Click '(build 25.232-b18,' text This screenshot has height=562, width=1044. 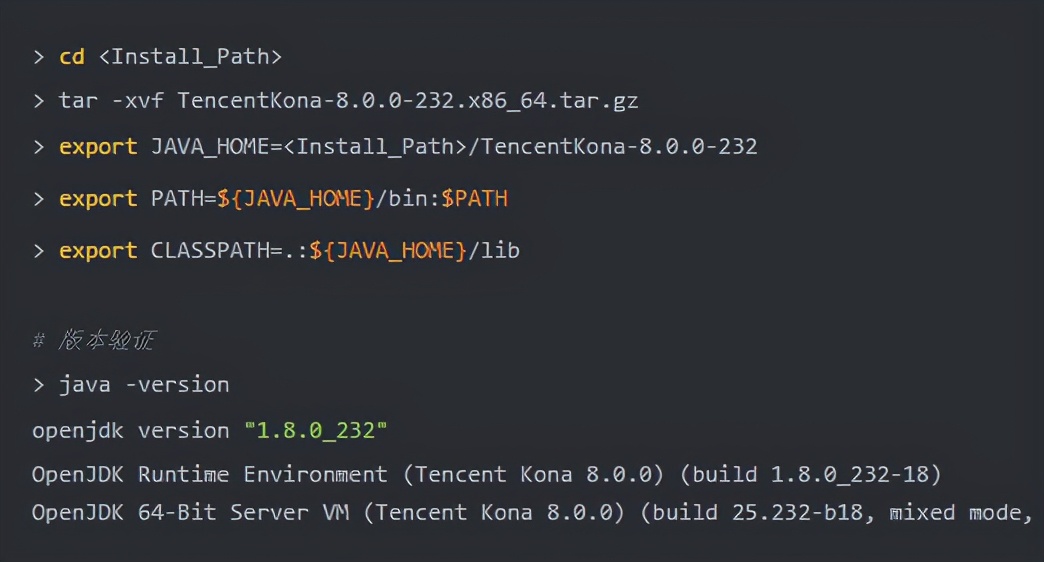[x=758, y=513]
